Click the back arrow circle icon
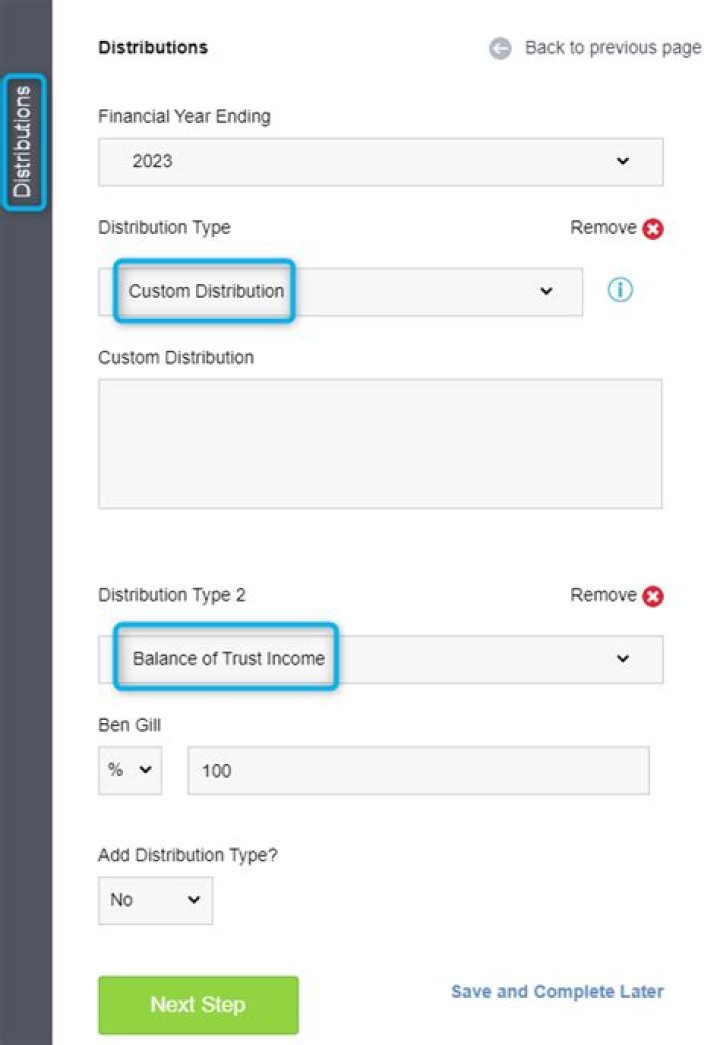 [500, 49]
